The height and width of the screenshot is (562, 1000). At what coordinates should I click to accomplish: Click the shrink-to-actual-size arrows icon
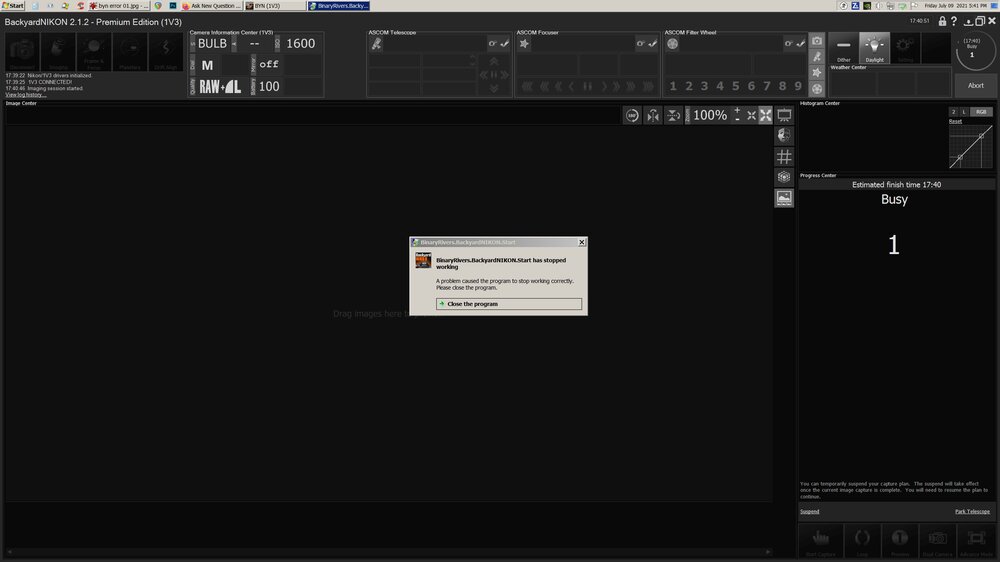tap(751, 115)
